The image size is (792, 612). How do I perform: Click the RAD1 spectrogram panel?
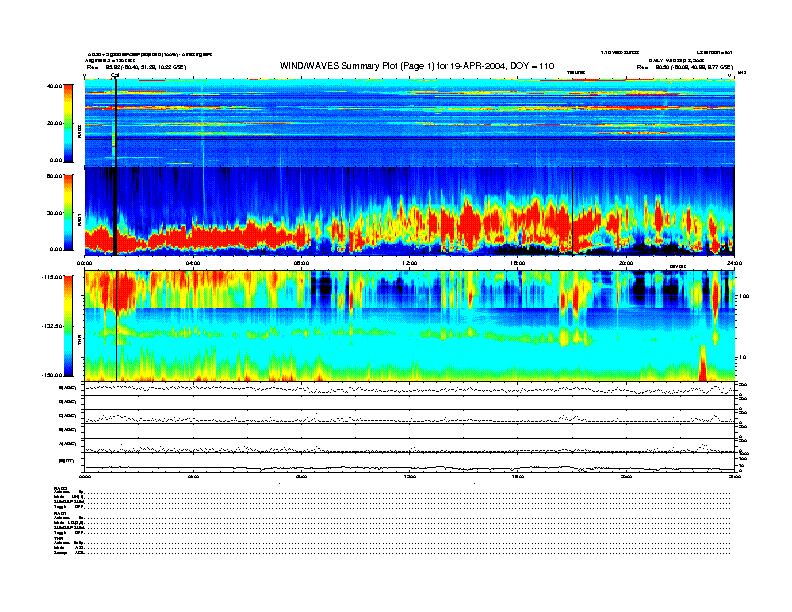pos(410,210)
